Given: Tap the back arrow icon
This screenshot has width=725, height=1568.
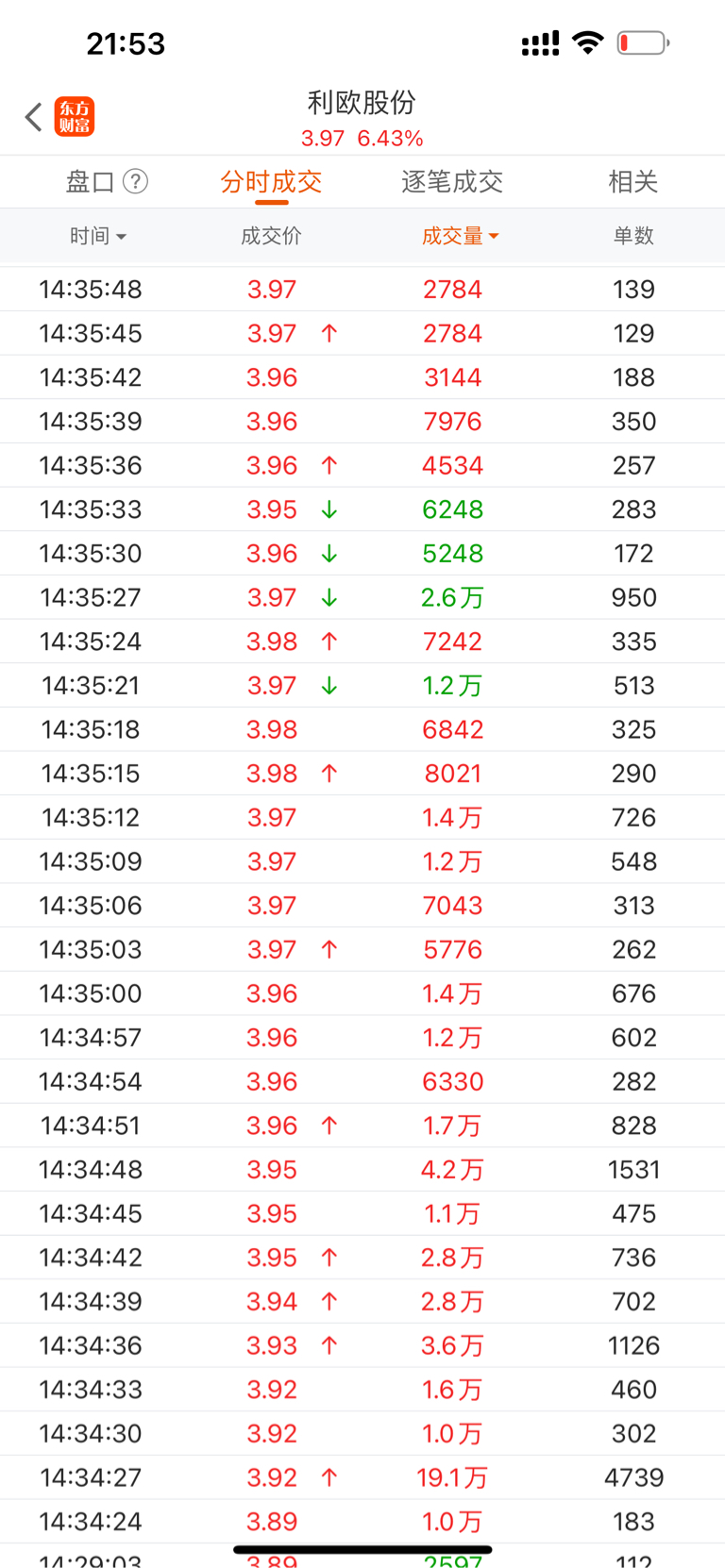Looking at the screenshot, I should (x=34, y=117).
